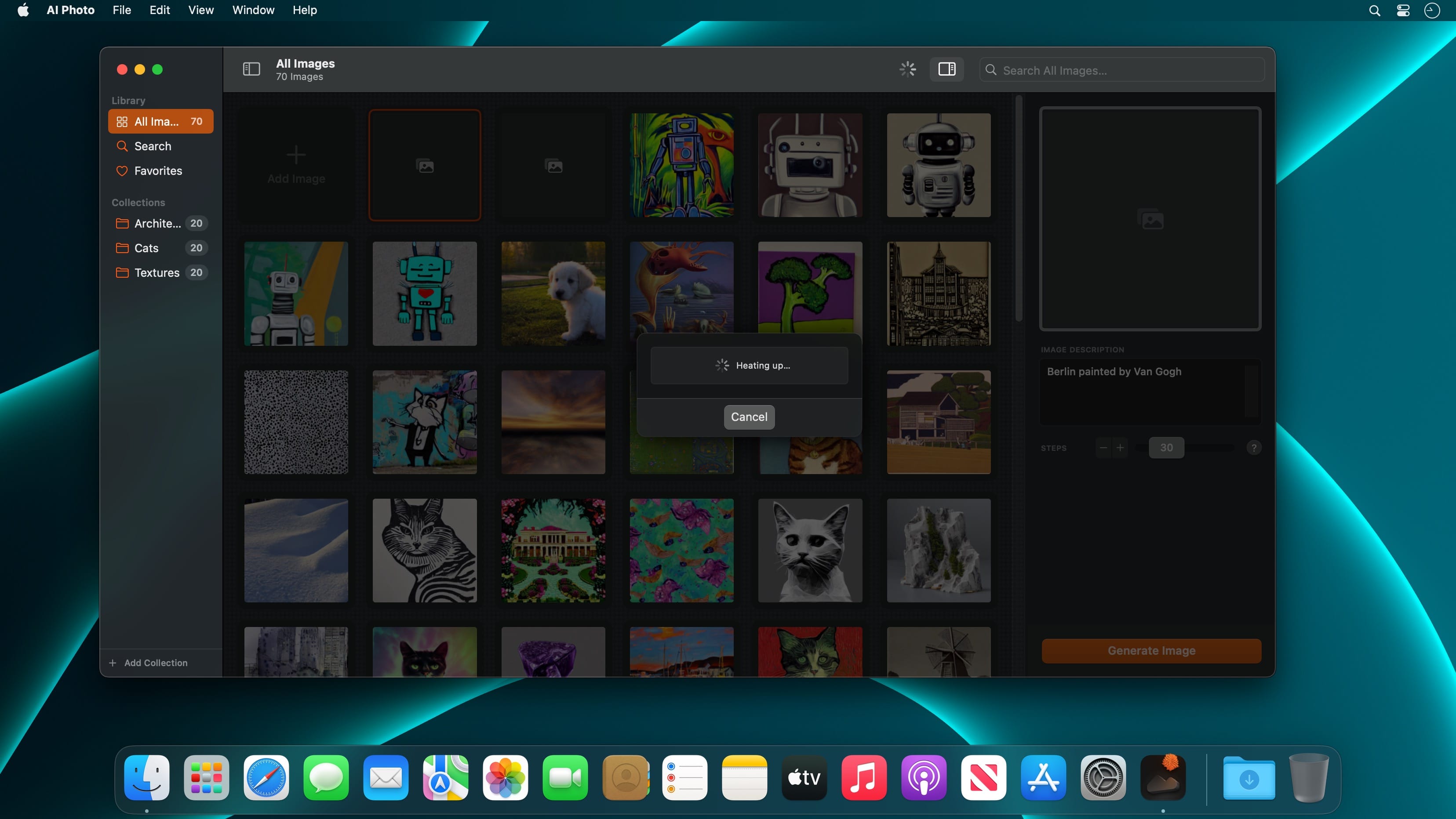This screenshot has width=1456, height=819.
Task: Open the View menu in menu bar
Action: pyautogui.click(x=200, y=10)
